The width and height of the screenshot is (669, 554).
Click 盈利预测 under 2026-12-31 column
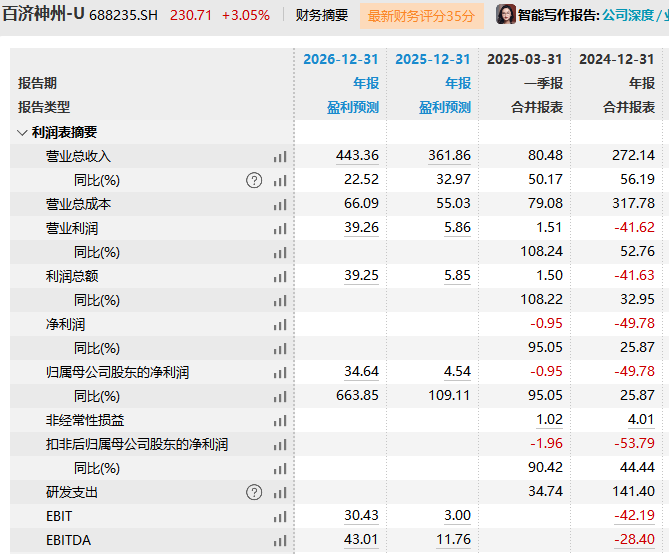click(x=353, y=107)
